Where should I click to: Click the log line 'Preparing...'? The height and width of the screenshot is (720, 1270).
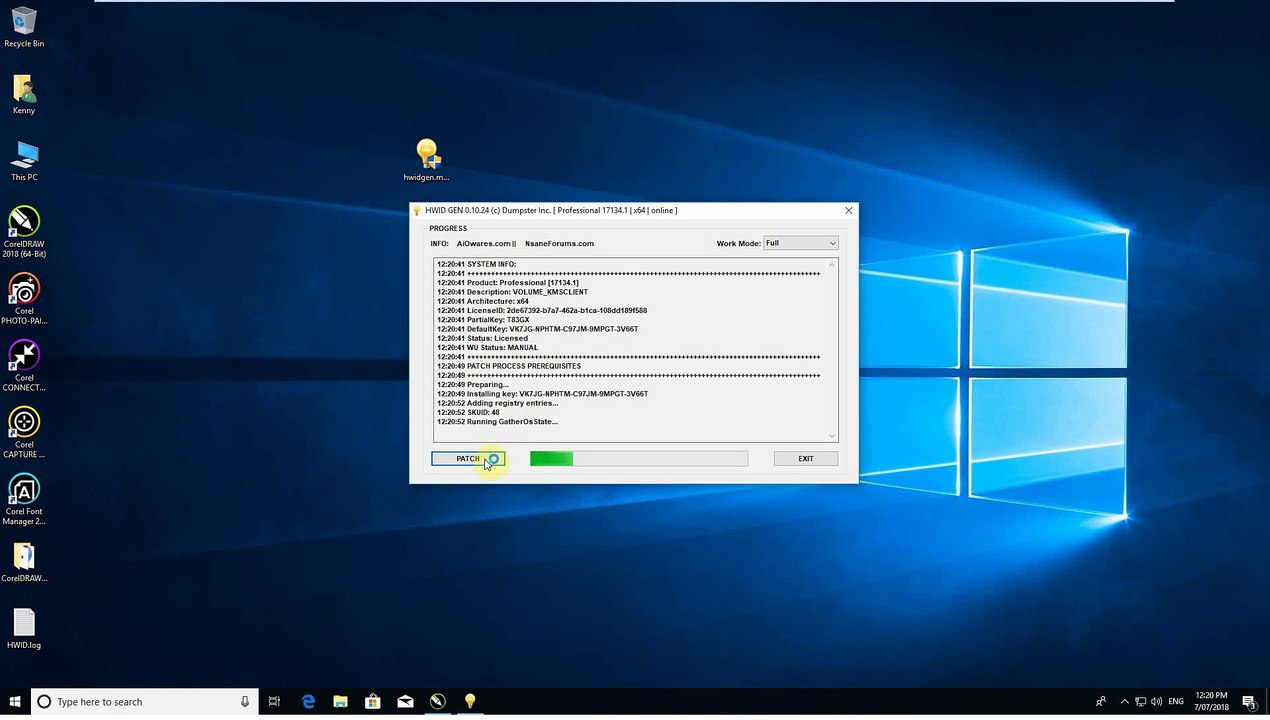[x=472, y=385]
